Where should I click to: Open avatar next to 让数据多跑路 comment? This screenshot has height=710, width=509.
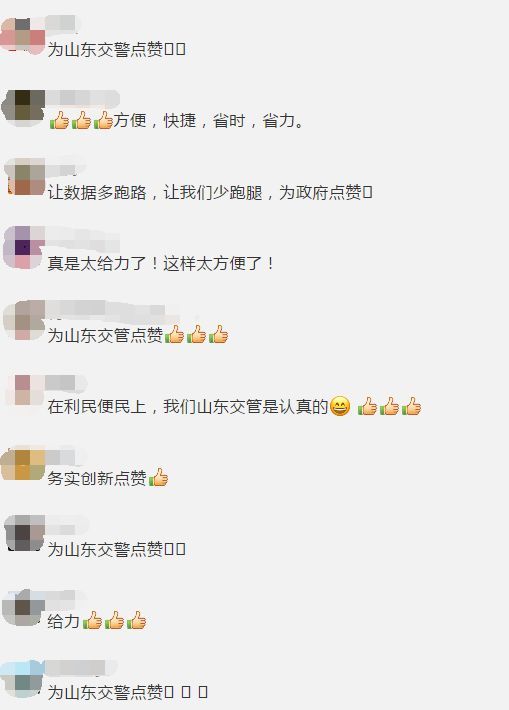click(25, 177)
